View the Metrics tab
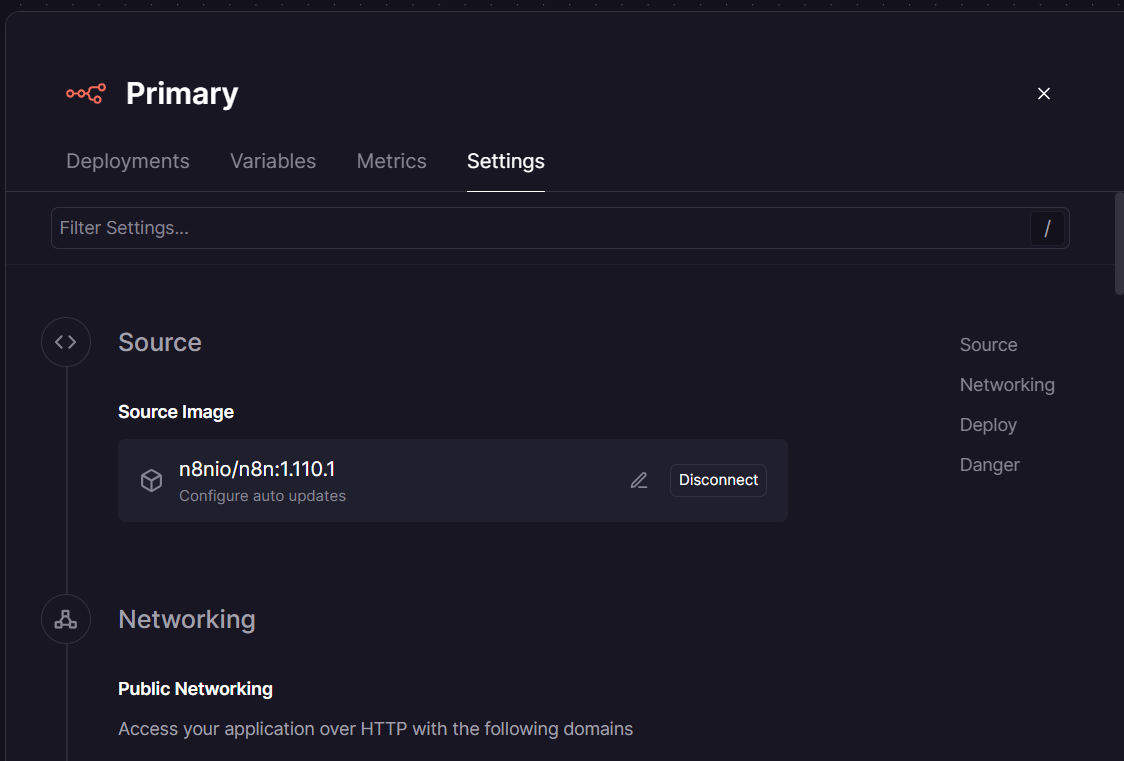The height and width of the screenshot is (761, 1124). (x=392, y=161)
